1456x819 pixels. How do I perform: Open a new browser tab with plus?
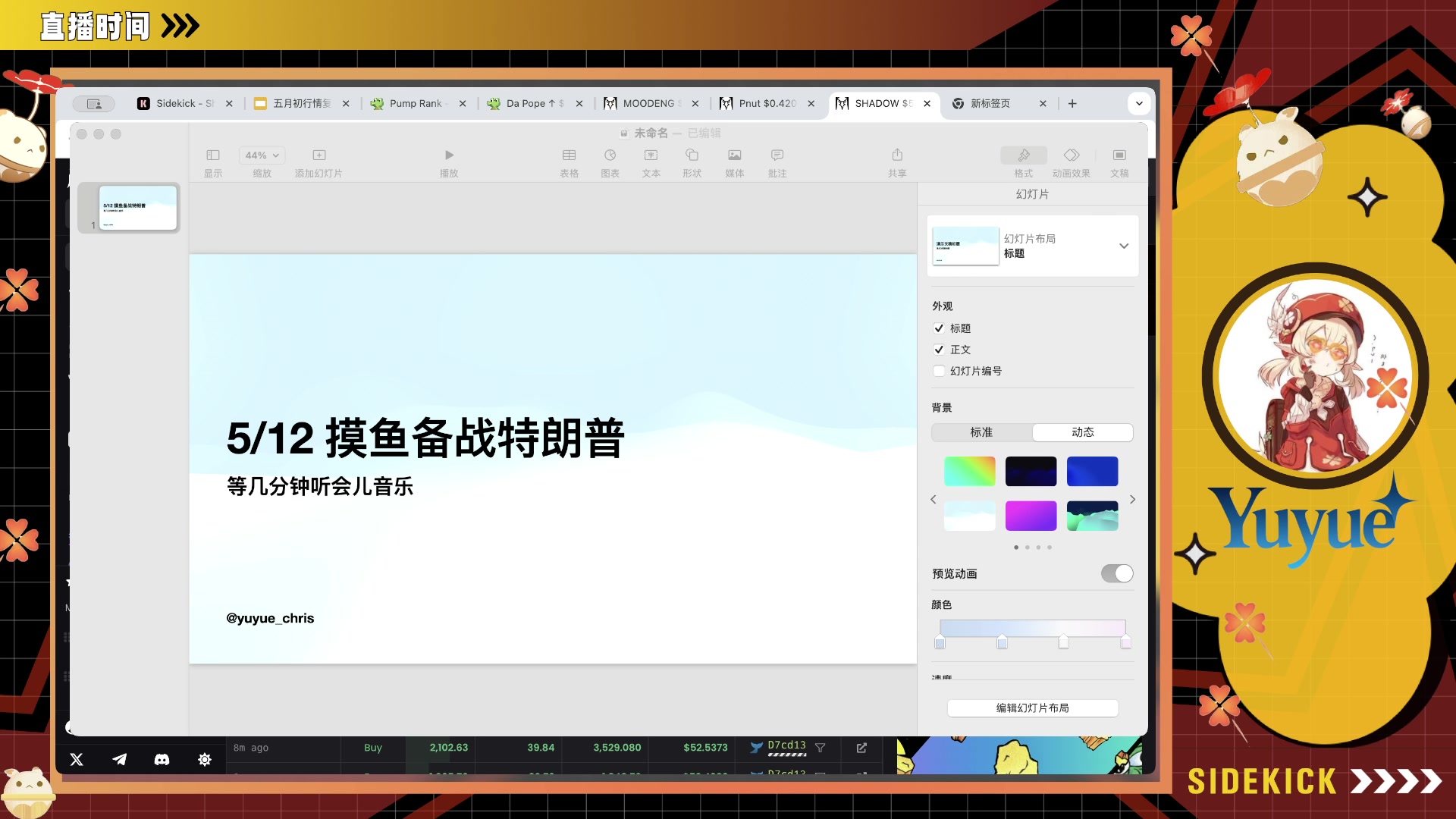(x=1072, y=104)
